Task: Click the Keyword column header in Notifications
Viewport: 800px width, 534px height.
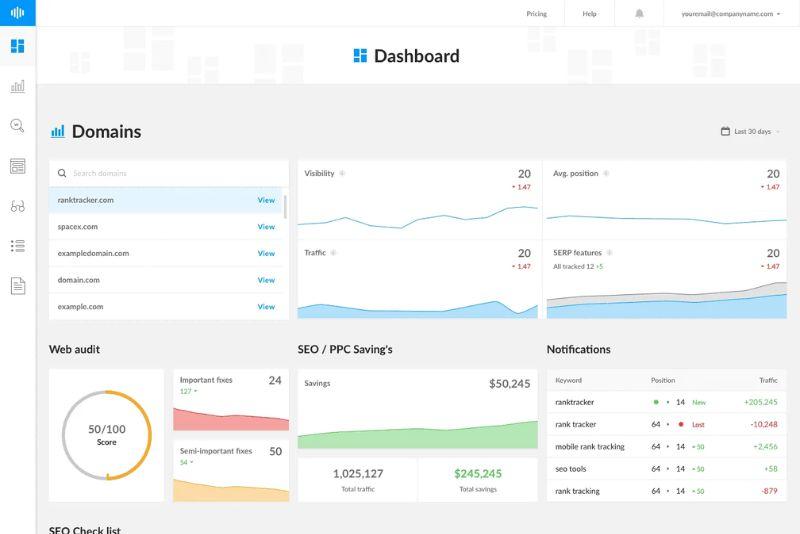Action: coord(568,380)
